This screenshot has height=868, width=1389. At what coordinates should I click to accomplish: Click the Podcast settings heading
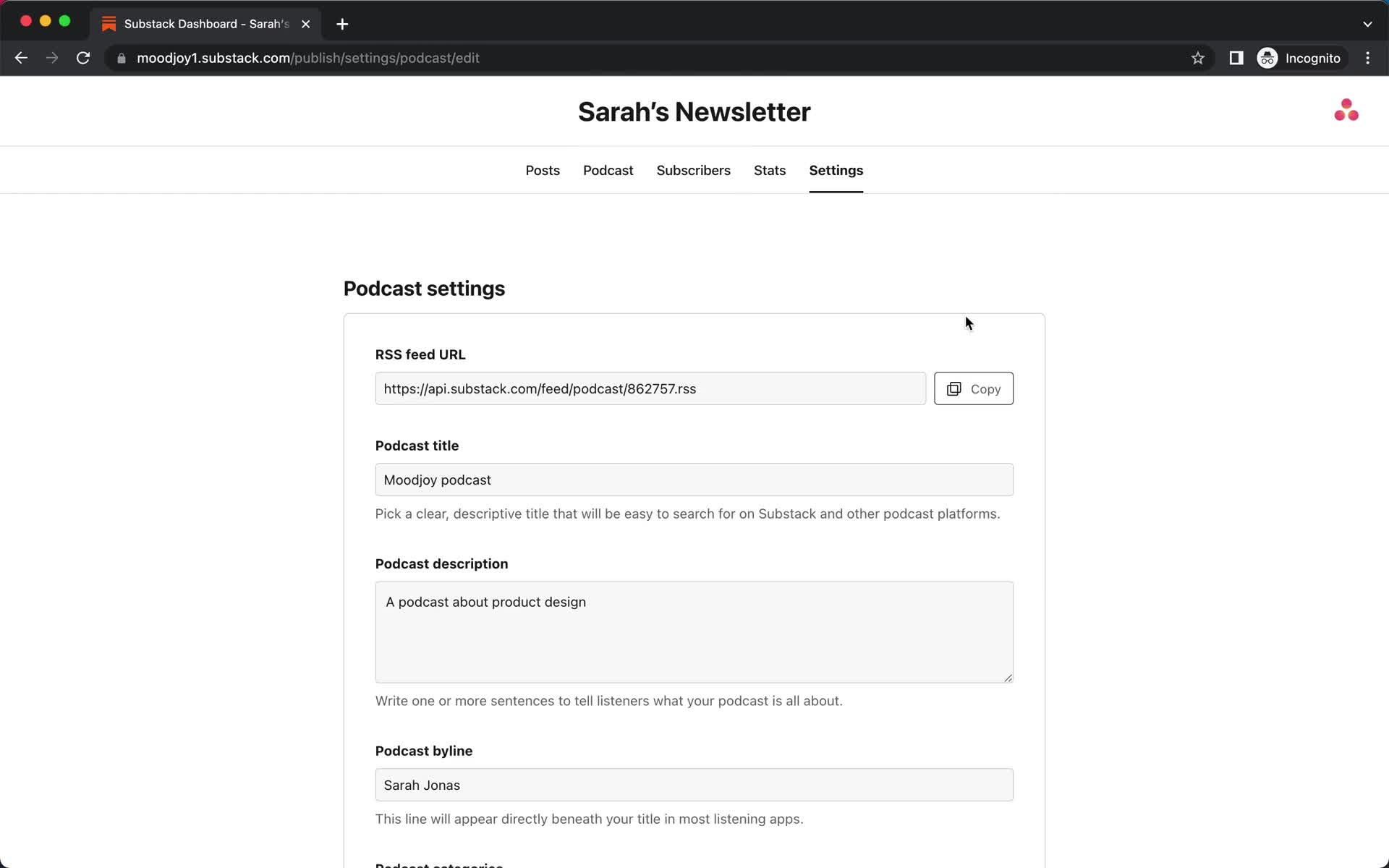pyautogui.click(x=424, y=289)
